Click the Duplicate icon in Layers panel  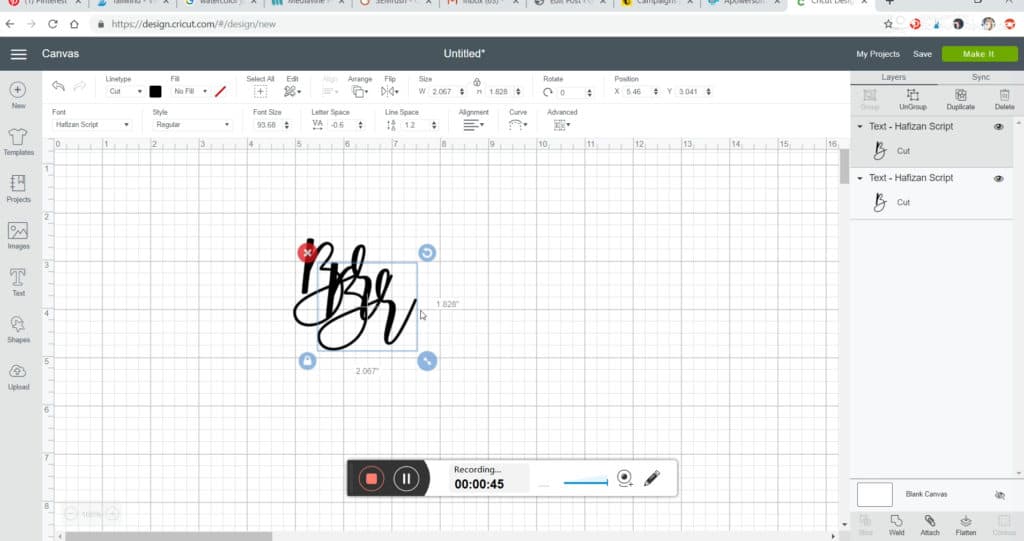click(x=960, y=95)
